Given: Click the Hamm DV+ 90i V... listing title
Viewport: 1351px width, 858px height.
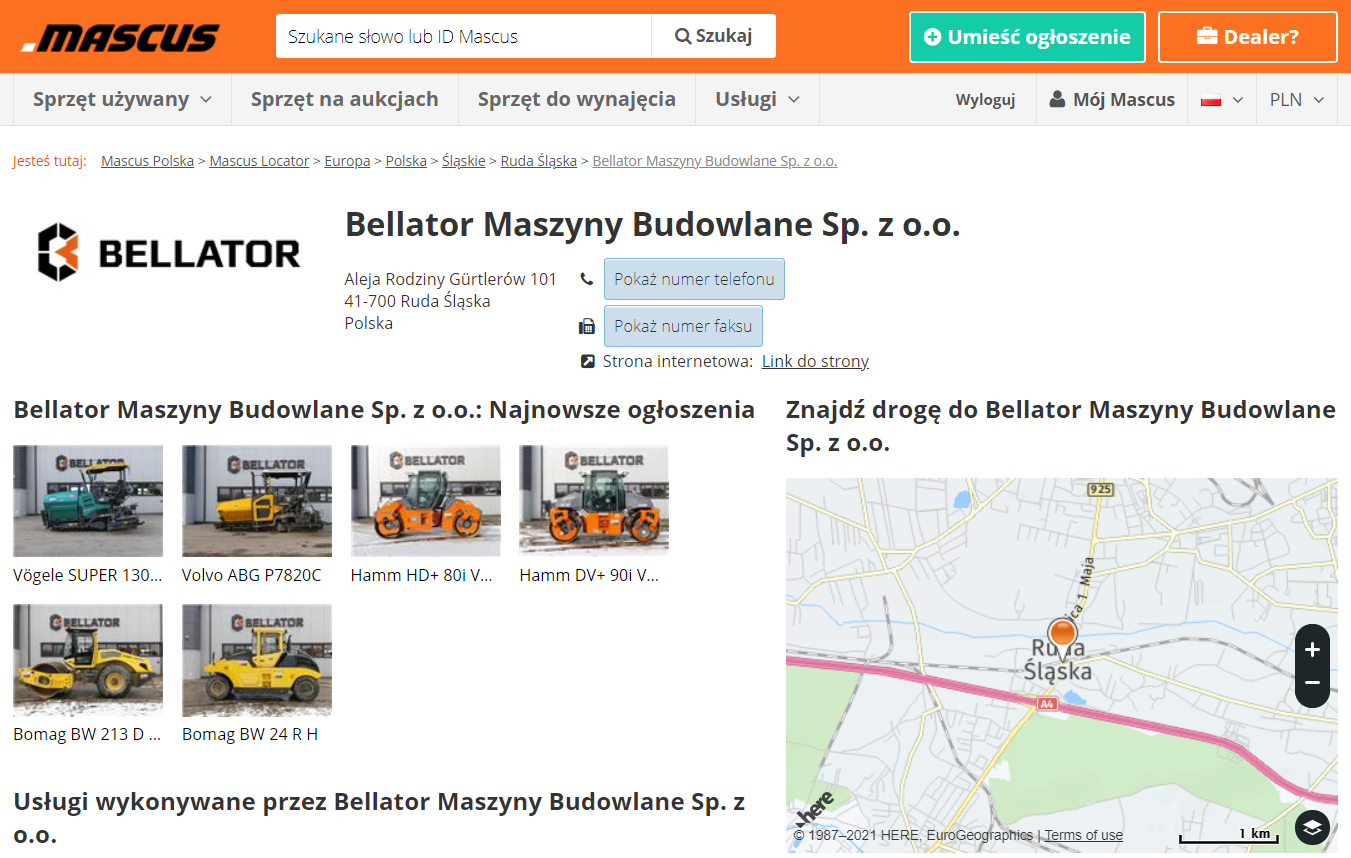Looking at the screenshot, I should tap(589, 575).
